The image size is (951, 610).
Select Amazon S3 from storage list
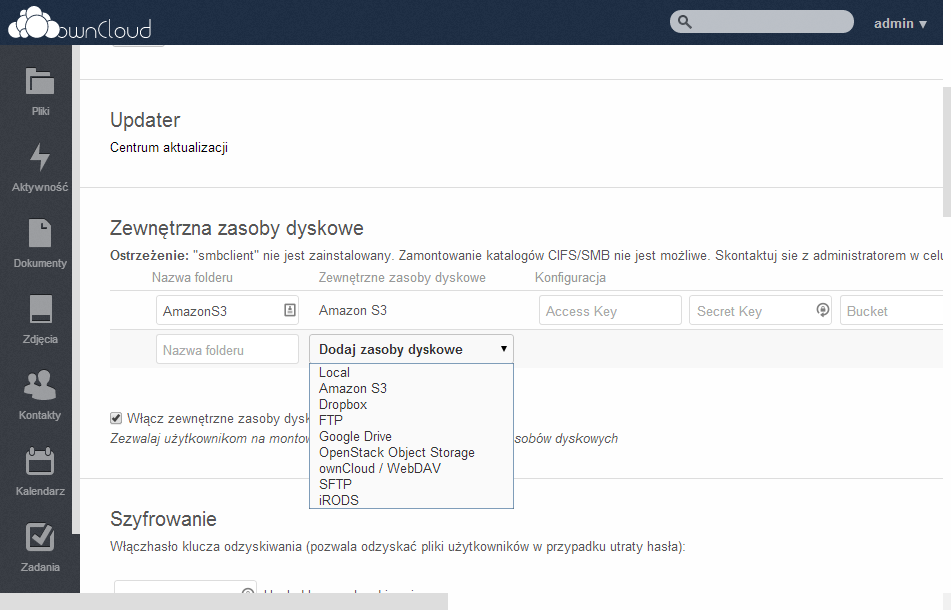[411, 388]
